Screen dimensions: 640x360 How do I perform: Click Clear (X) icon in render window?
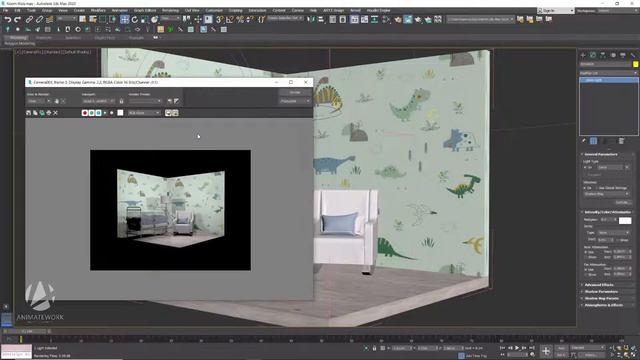click(x=56, y=113)
